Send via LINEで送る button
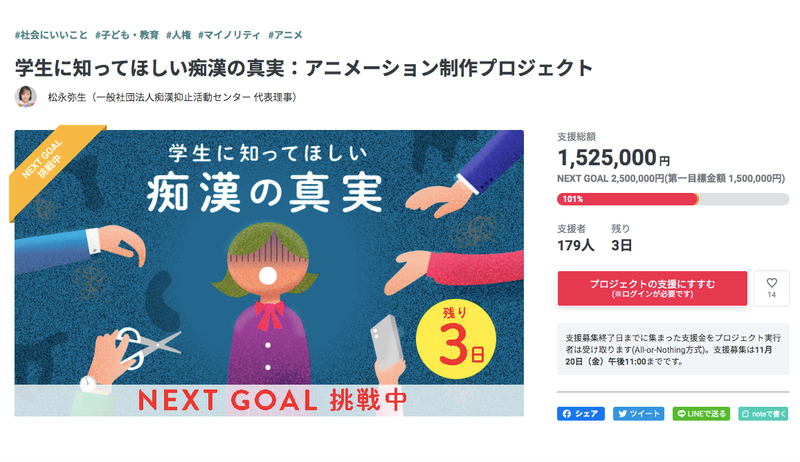800x462 pixels. [x=702, y=414]
